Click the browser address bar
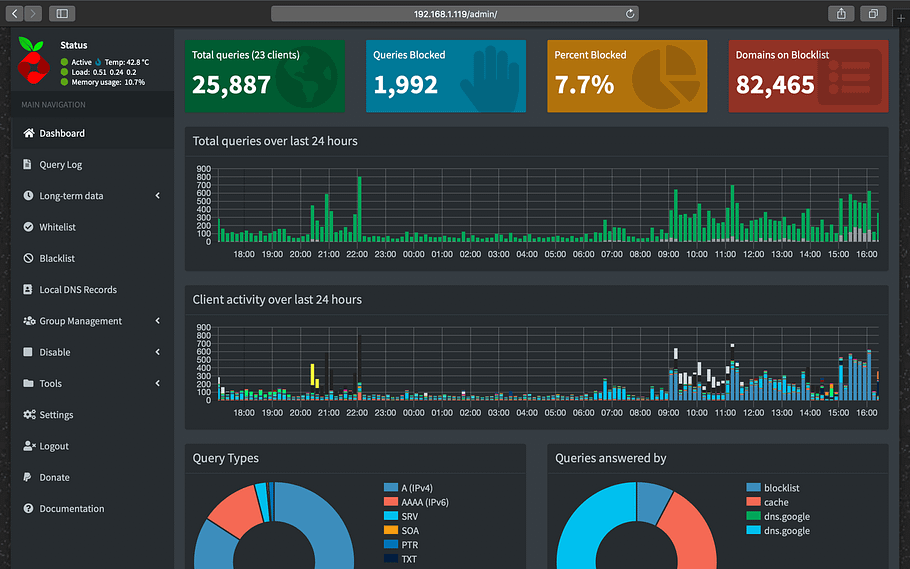This screenshot has width=910, height=569. (455, 14)
